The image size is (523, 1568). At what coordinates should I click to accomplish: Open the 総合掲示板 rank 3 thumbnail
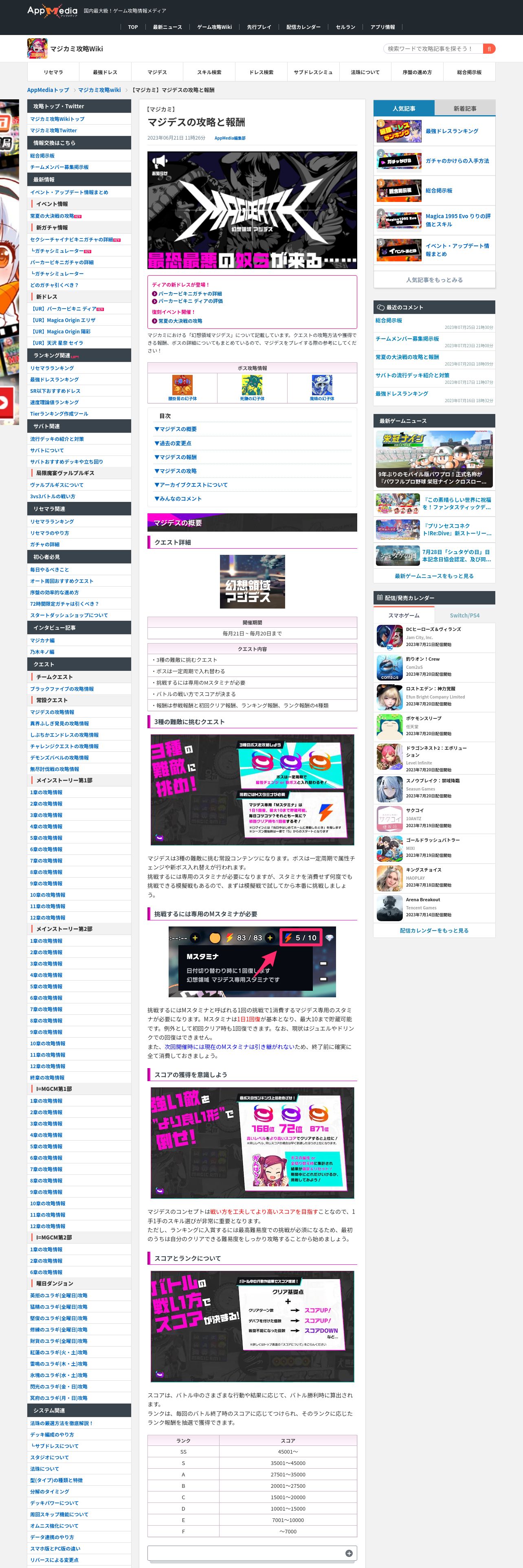coord(399,191)
